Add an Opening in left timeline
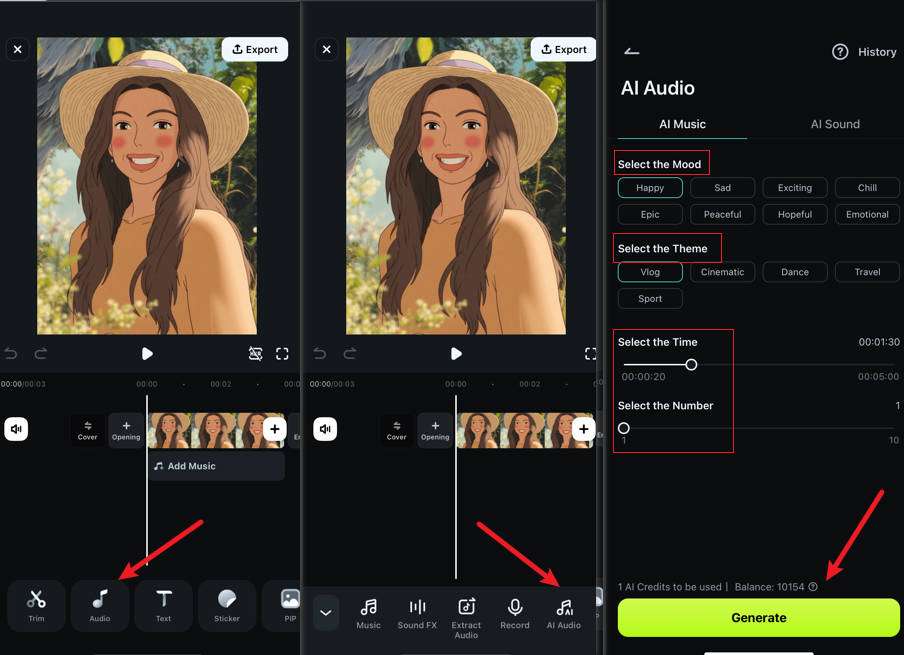The width and height of the screenshot is (904, 655). tap(126, 430)
